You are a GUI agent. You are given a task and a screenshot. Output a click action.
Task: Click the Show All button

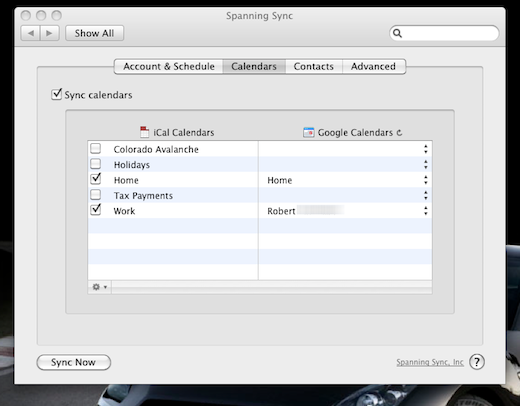pos(94,33)
